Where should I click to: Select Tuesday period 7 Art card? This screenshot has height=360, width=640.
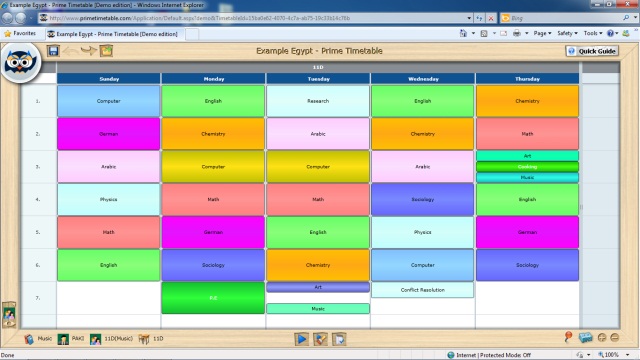(x=318, y=287)
